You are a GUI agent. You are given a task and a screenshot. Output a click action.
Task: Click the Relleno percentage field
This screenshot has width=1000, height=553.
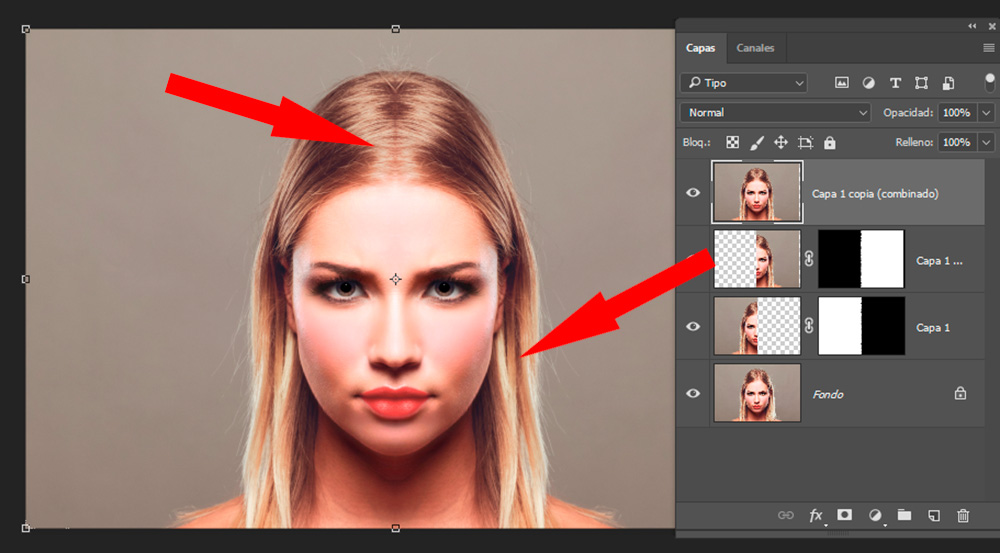(x=956, y=143)
